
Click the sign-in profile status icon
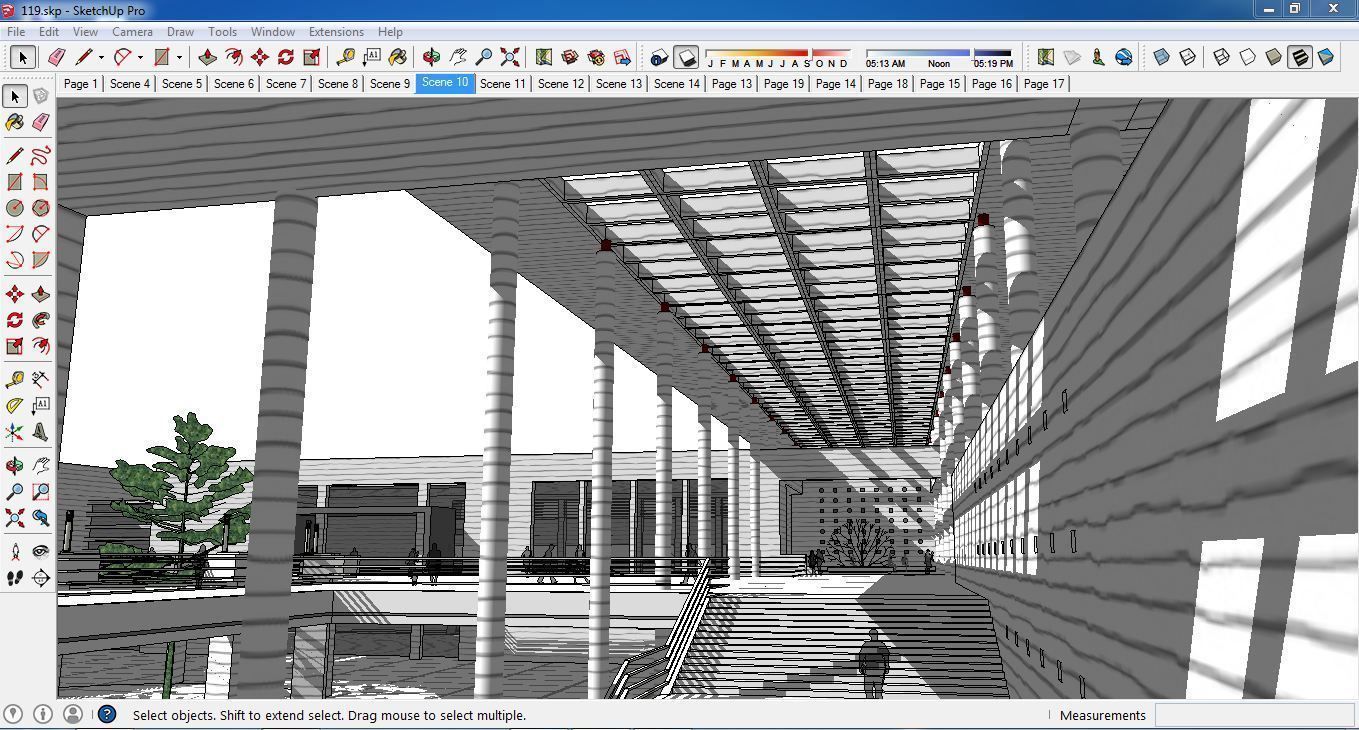[x=72, y=714]
